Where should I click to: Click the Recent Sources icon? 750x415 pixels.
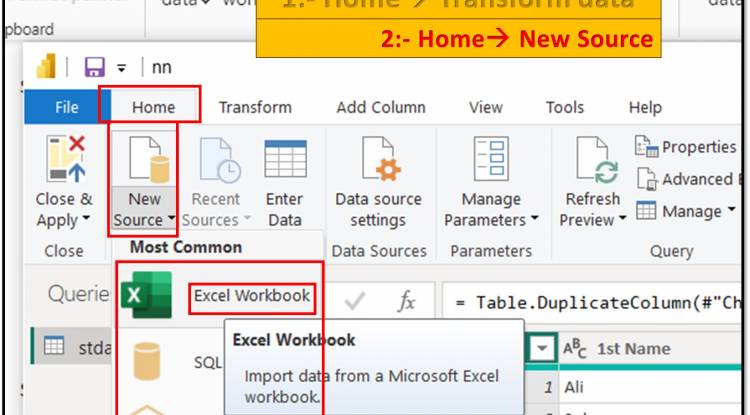[220, 160]
